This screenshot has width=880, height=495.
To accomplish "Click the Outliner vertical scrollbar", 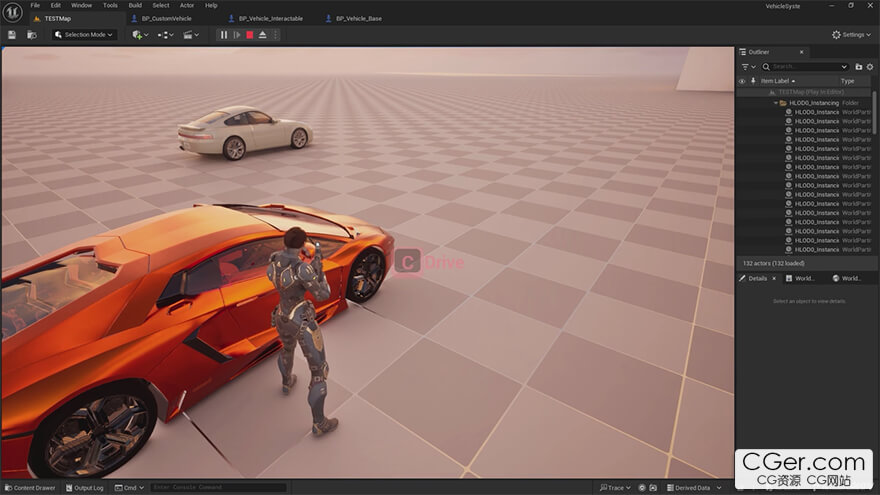I will pos(874,112).
